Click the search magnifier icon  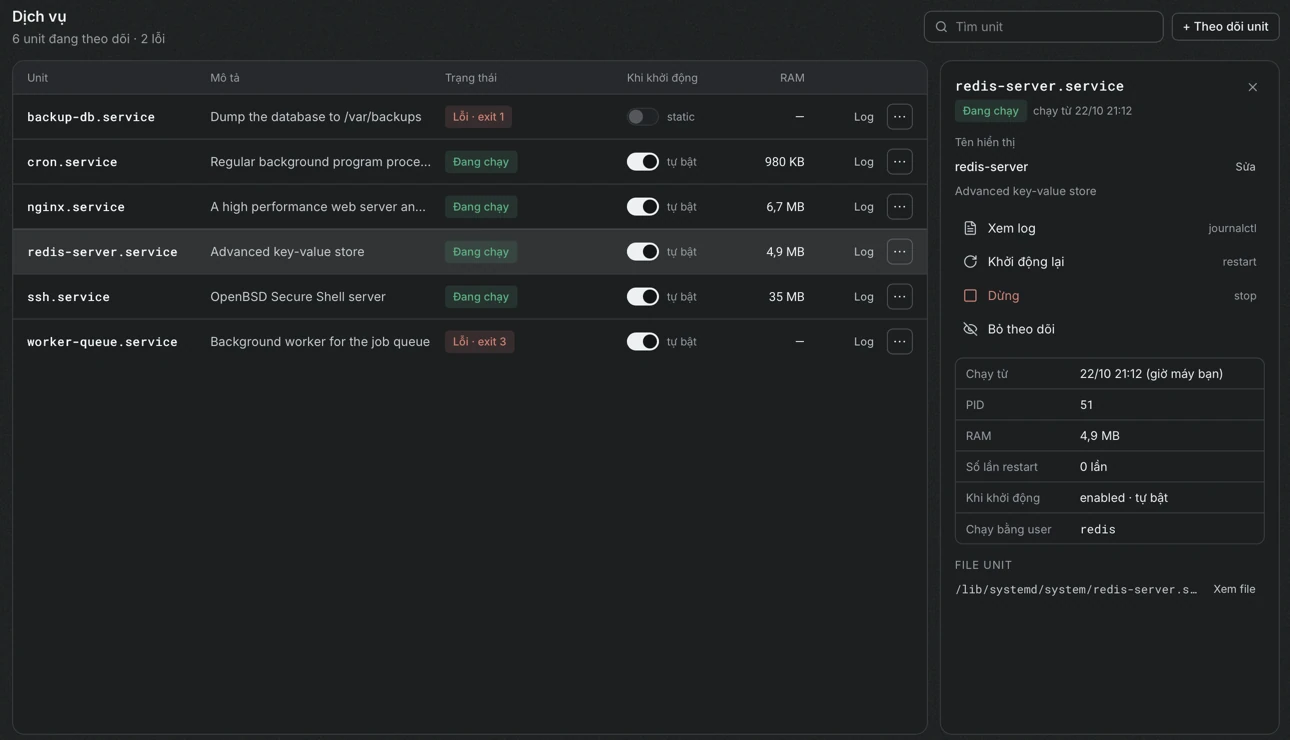[941, 27]
